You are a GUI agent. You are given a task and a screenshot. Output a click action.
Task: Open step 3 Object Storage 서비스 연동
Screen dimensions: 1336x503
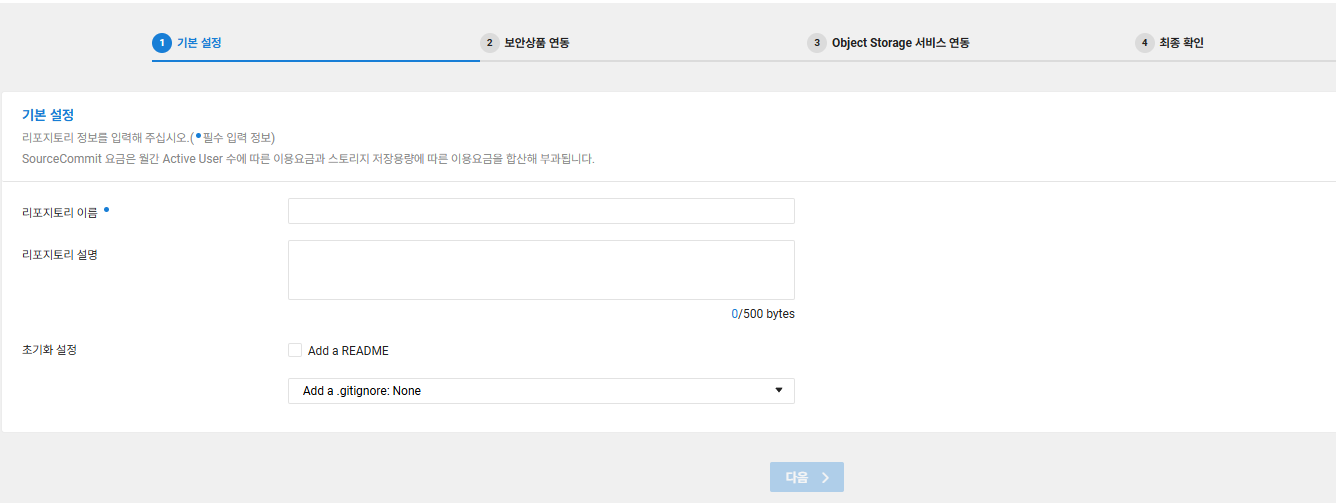[889, 43]
